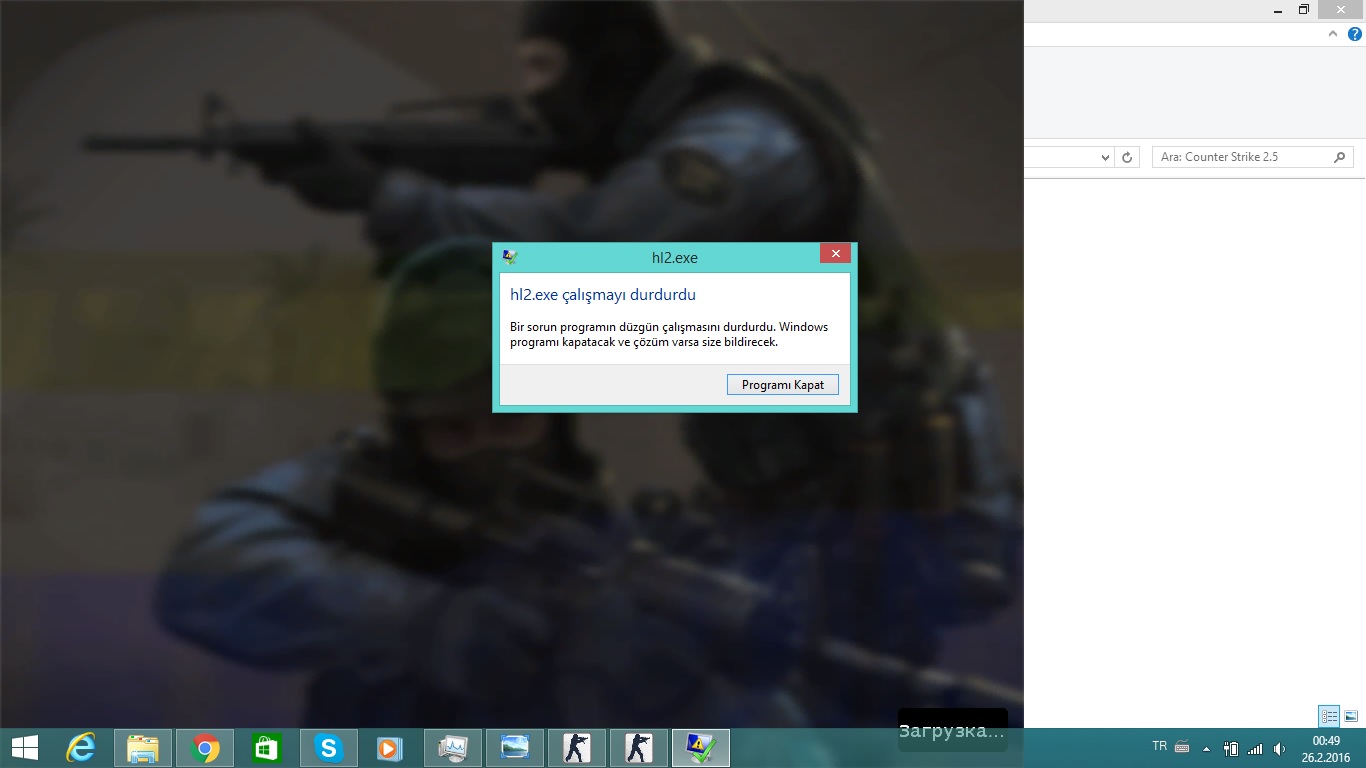
Task: Show hidden system tray icons
Action: click(x=1206, y=748)
